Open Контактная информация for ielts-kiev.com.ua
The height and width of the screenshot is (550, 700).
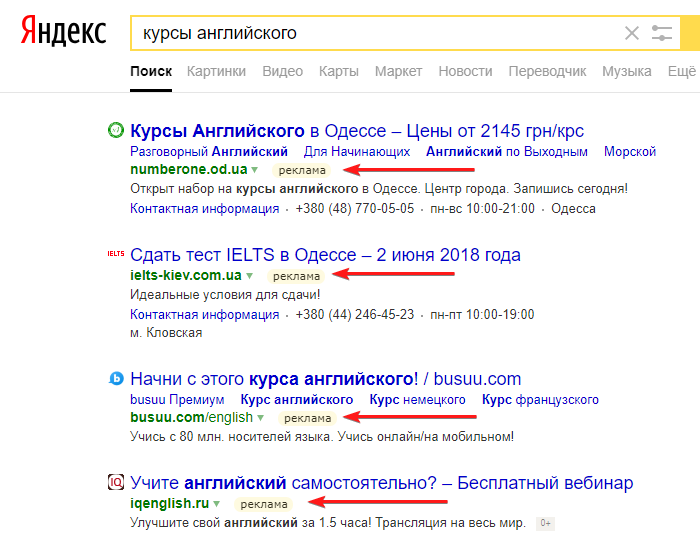204,315
